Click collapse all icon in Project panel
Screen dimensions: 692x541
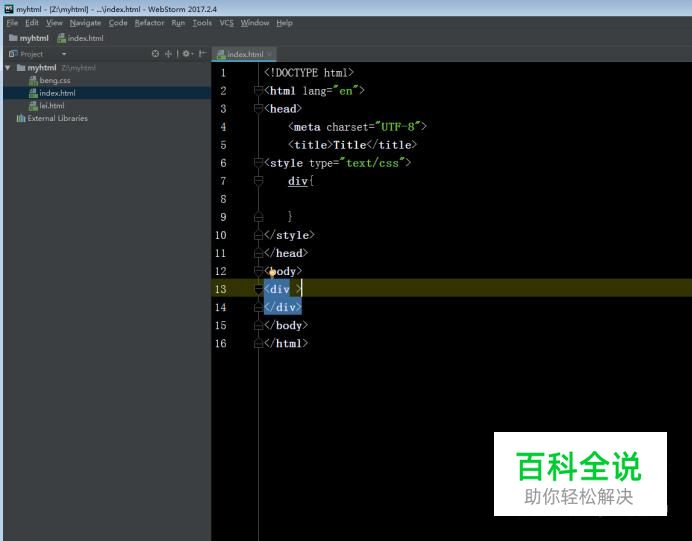tap(168, 54)
